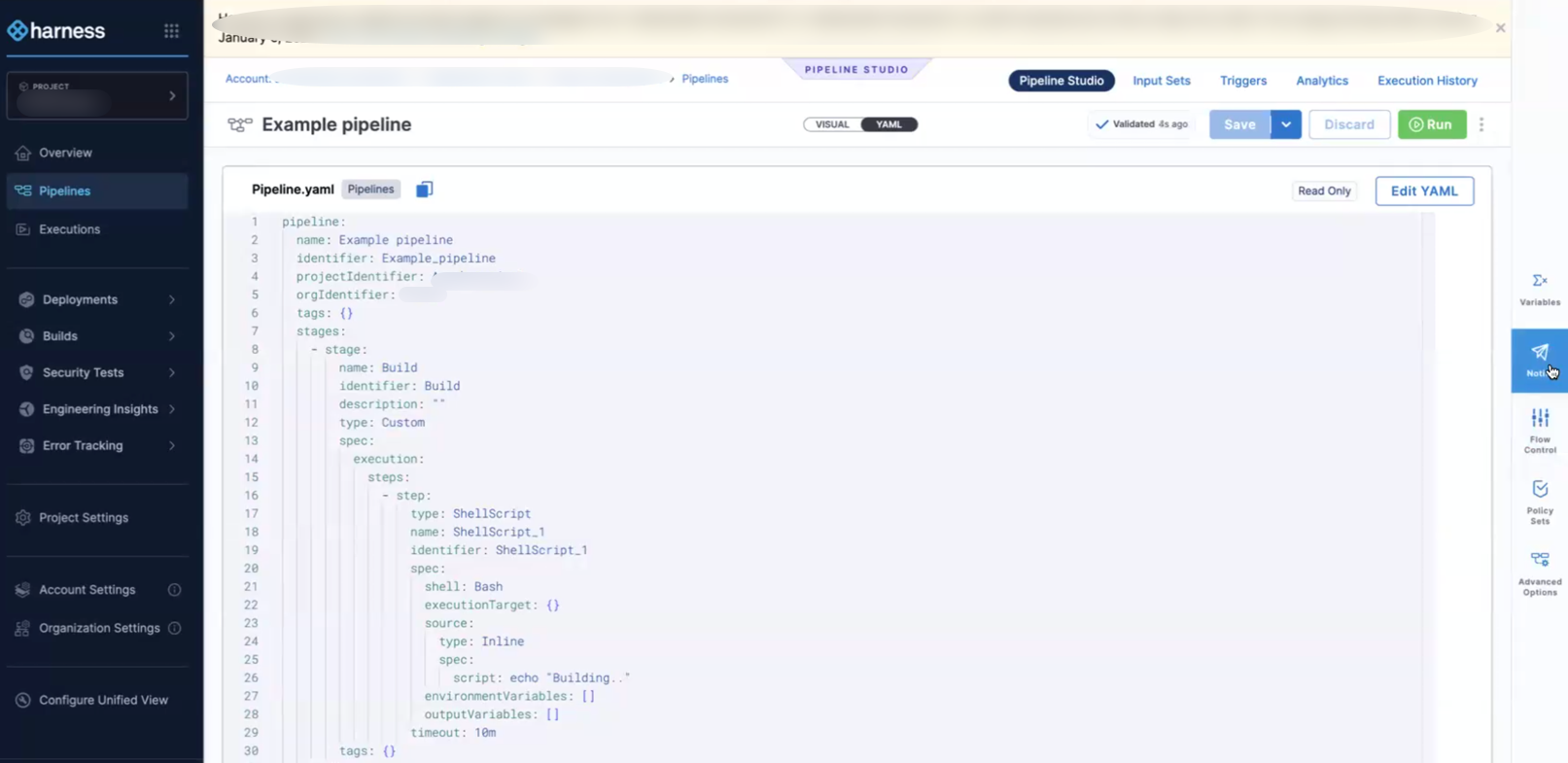Switch editor to YAML mode
Image resolution: width=1568 pixels, height=763 pixels.
(889, 124)
